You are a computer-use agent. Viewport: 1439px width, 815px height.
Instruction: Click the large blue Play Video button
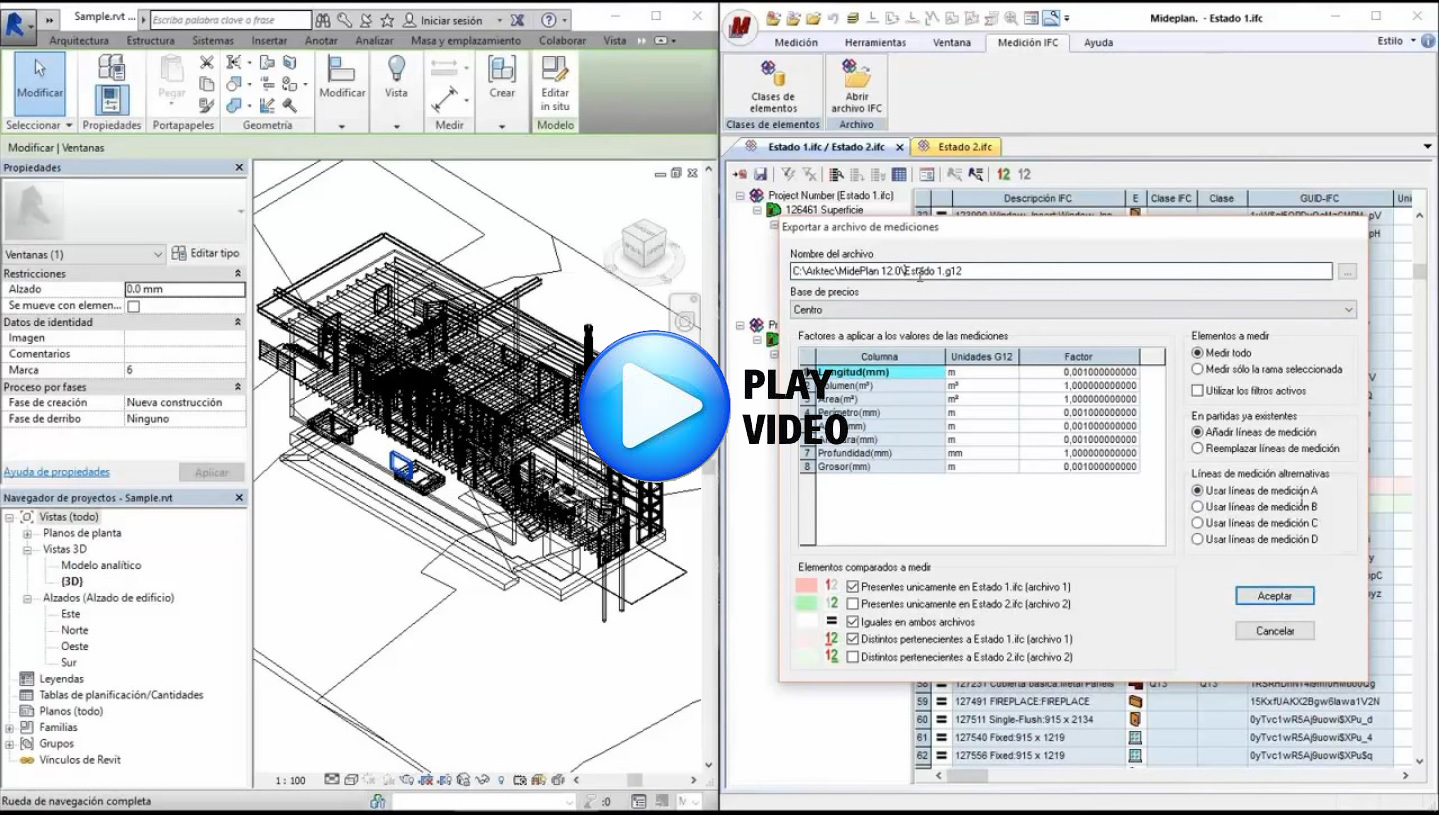point(654,406)
